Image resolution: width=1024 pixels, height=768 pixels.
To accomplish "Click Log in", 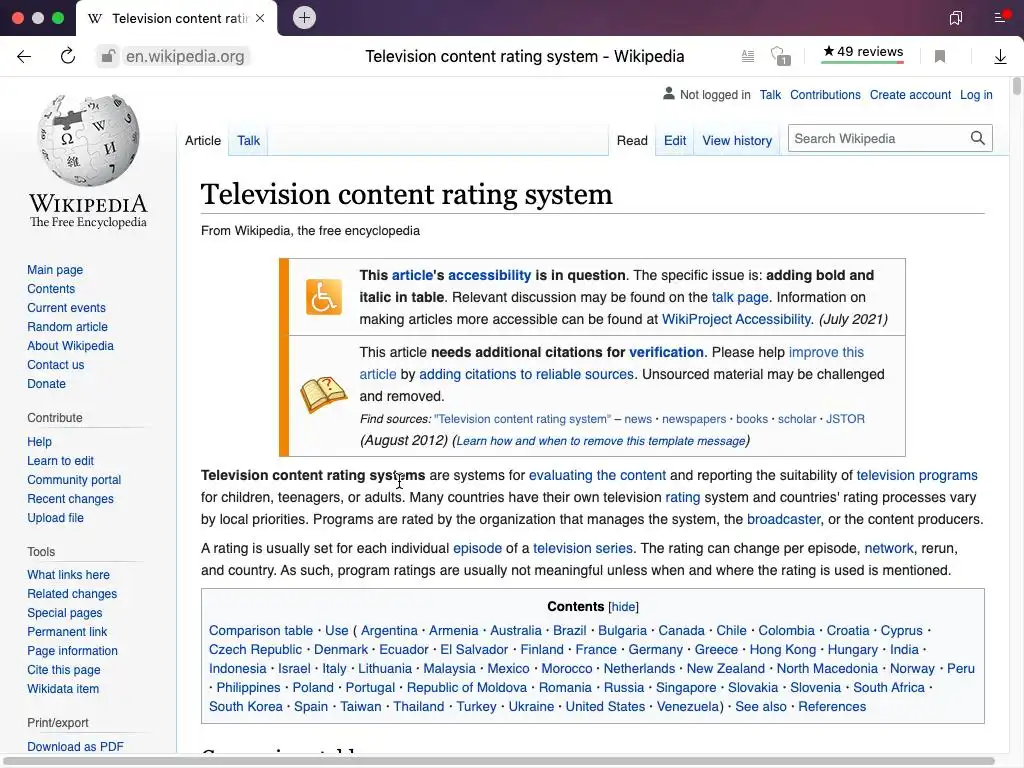I will [x=976, y=95].
